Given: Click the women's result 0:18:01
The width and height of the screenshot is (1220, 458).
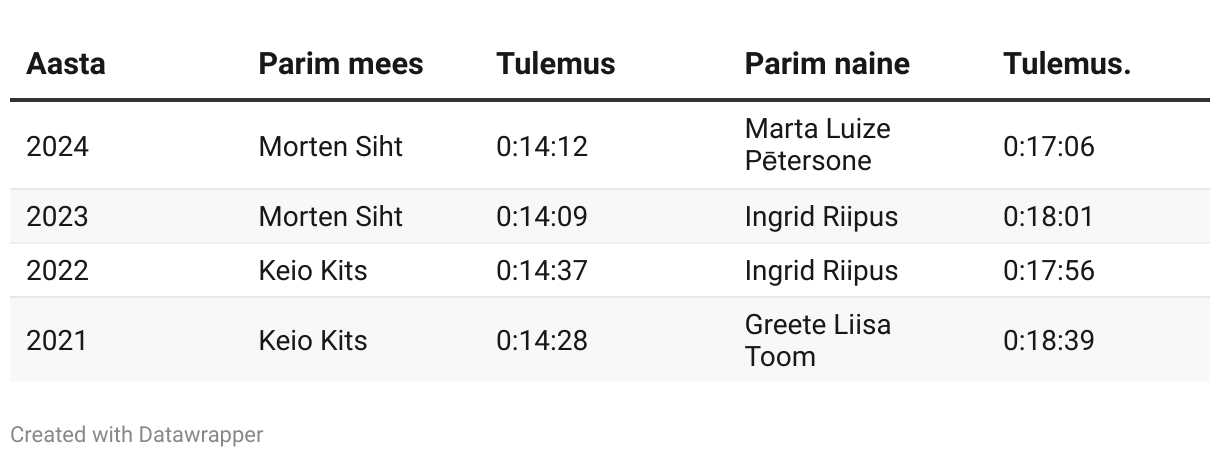Looking at the screenshot, I should click(x=1049, y=216).
